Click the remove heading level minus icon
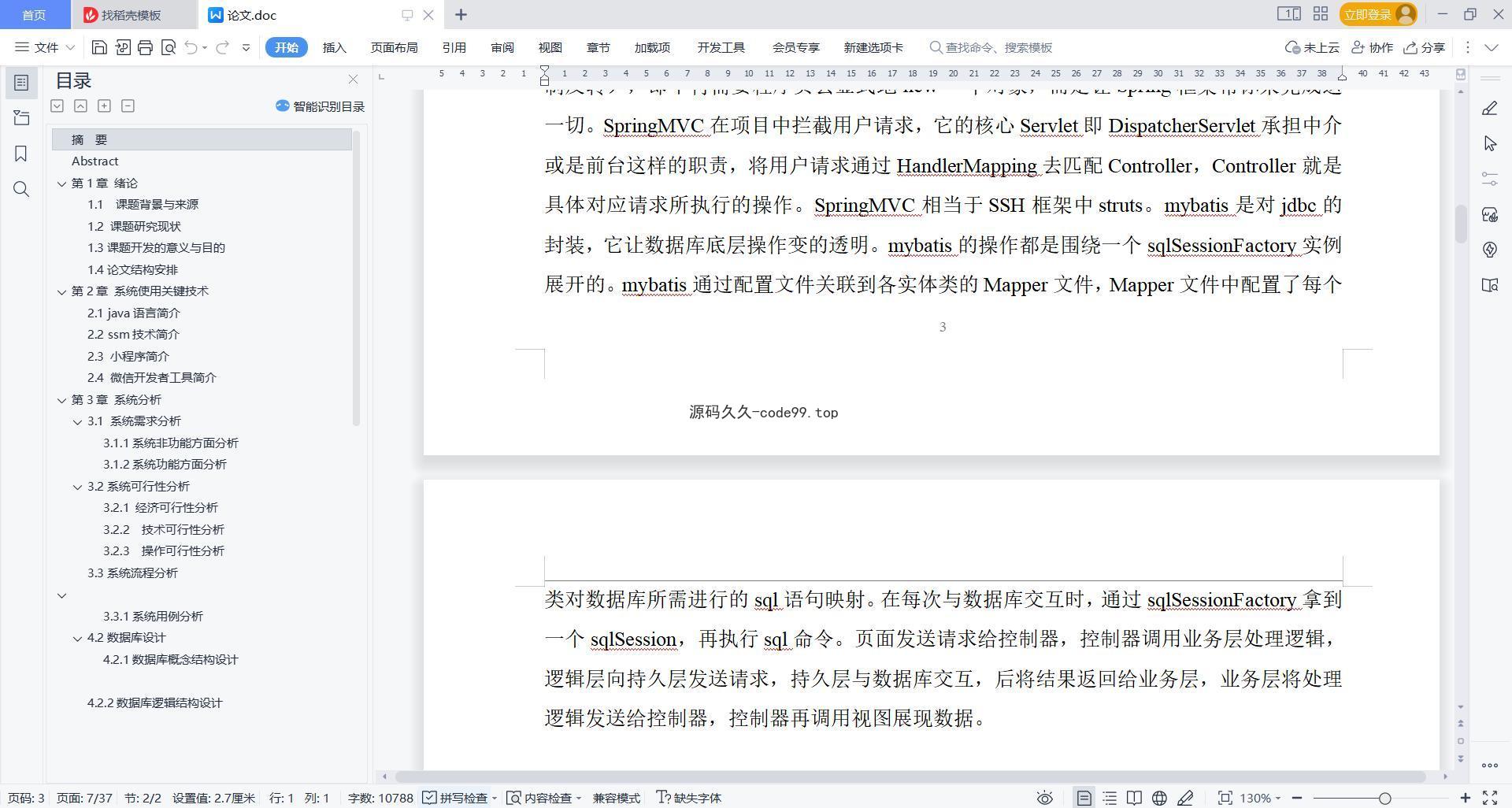The height and width of the screenshot is (808, 1512). (x=128, y=106)
